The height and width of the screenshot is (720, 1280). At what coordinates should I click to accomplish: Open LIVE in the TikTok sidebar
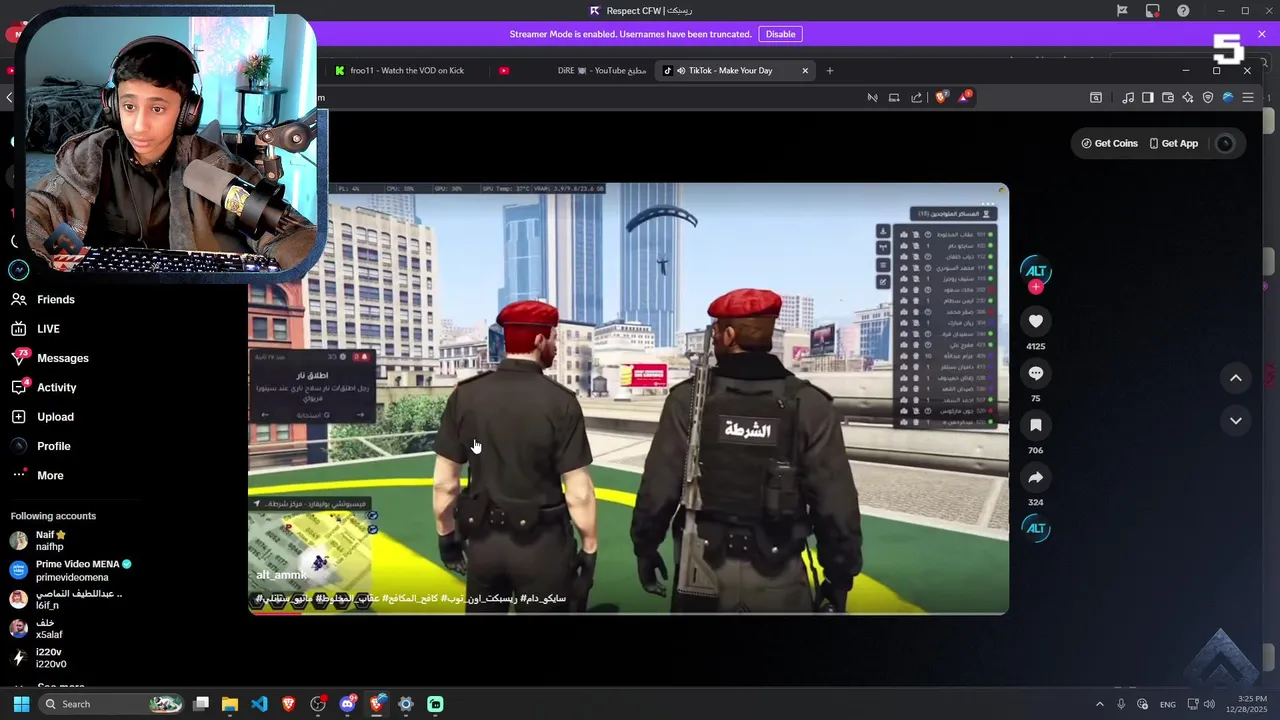tap(36, 329)
